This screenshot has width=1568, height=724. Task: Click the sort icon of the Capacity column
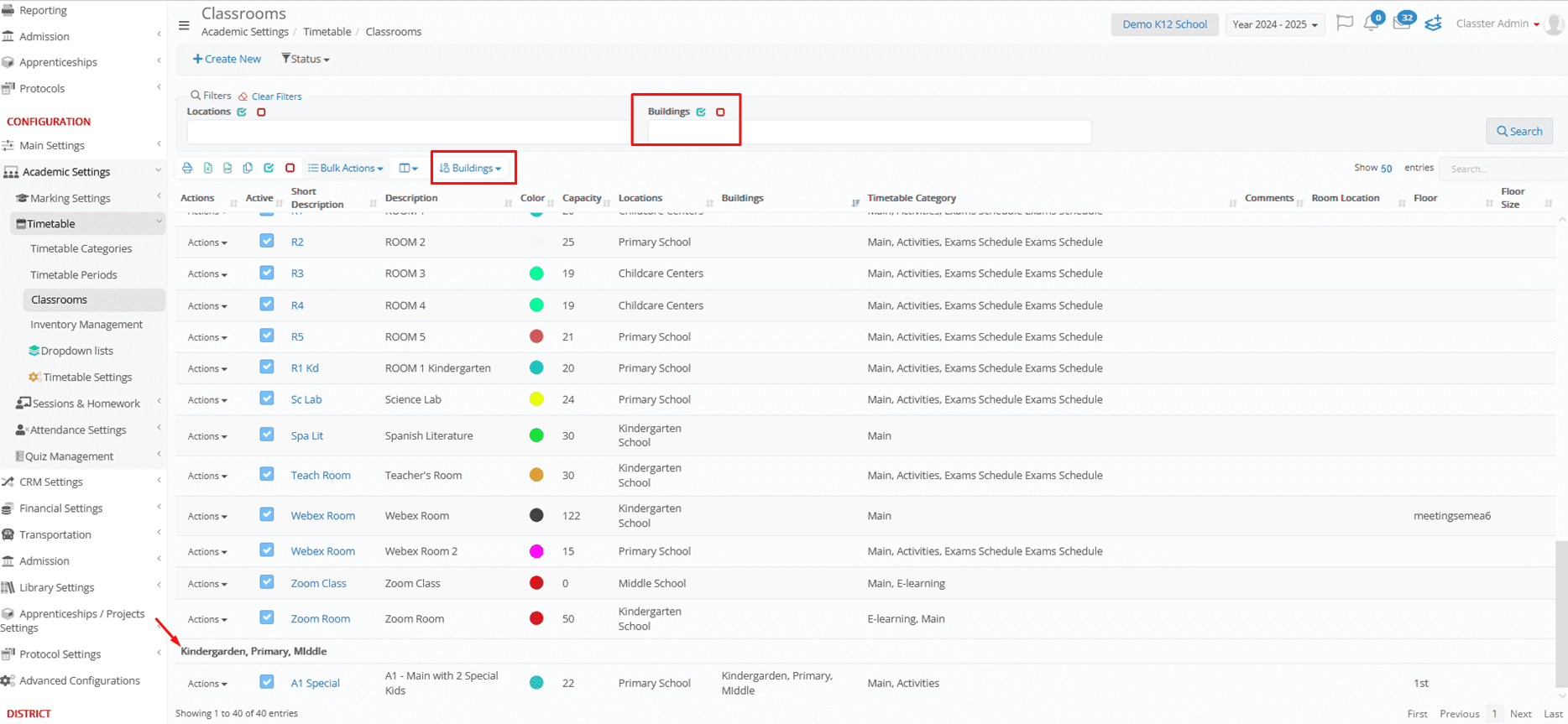(x=608, y=203)
